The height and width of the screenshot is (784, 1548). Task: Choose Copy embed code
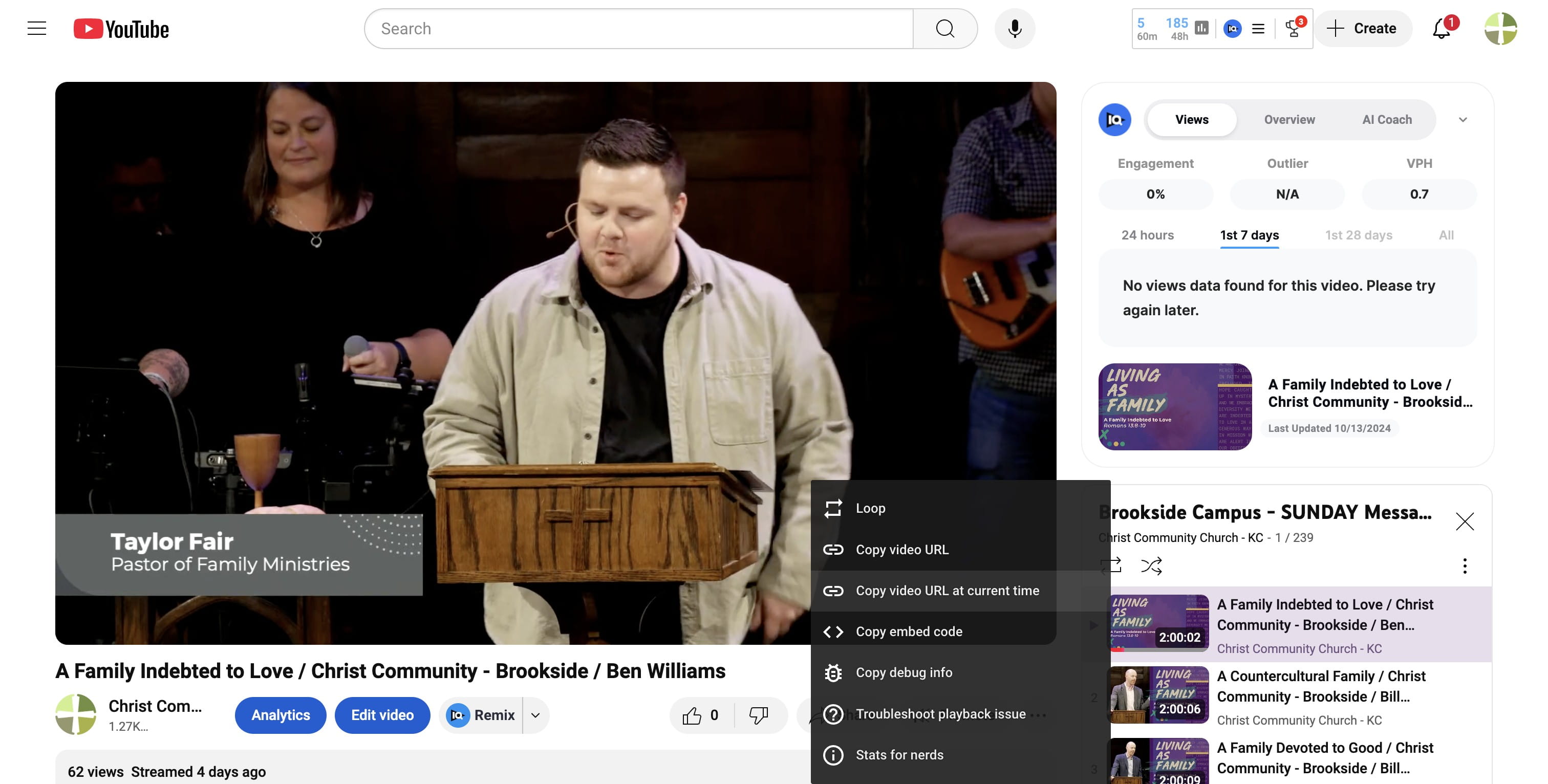(960, 631)
